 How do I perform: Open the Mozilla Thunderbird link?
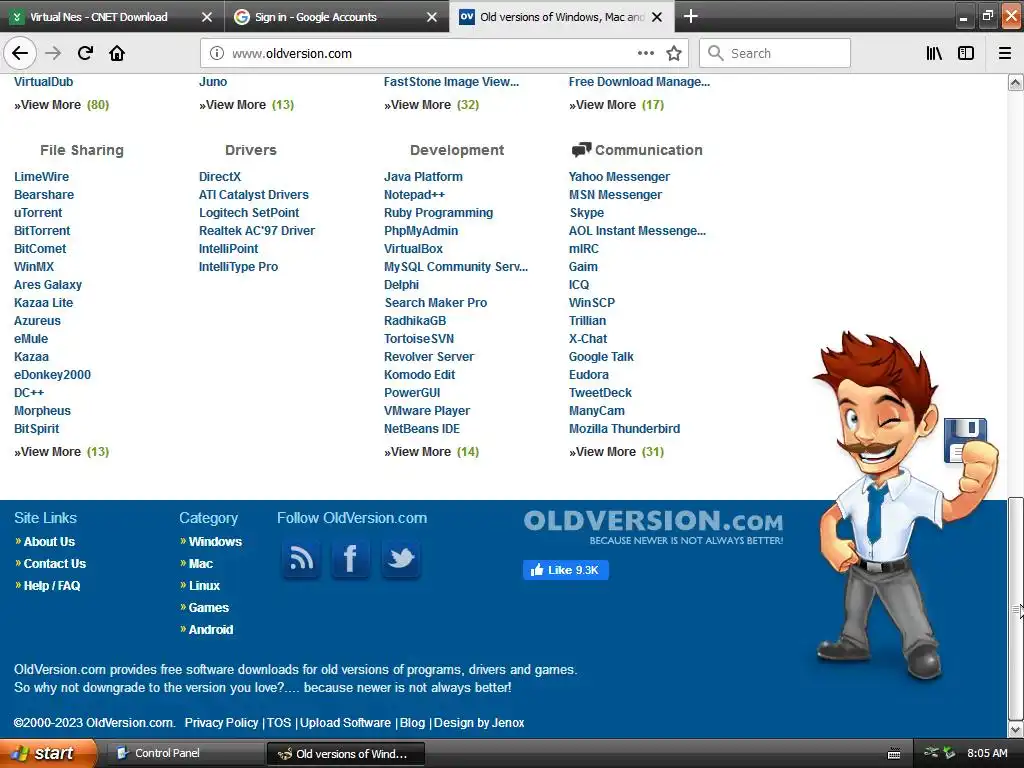(624, 428)
